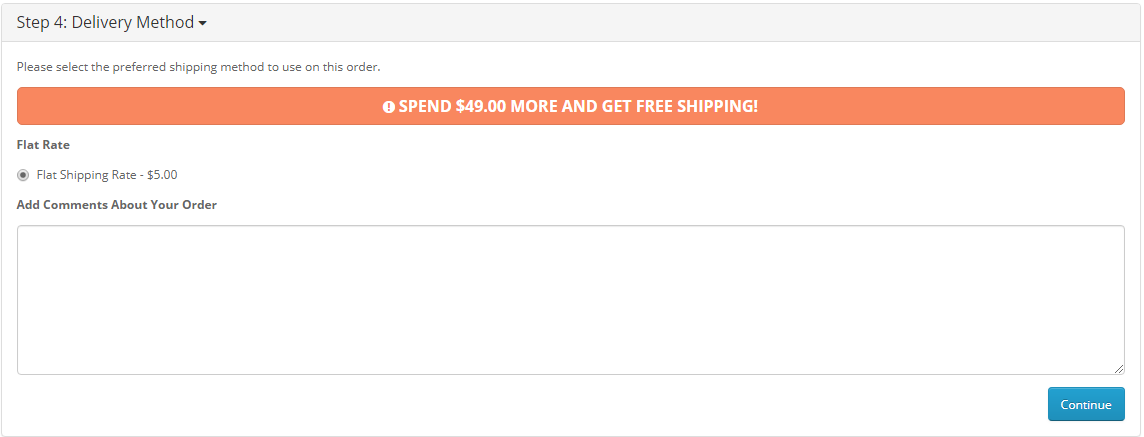The height and width of the screenshot is (437, 1144).
Task: Click the exclamation icon in the orange banner
Action: (389, 107)
